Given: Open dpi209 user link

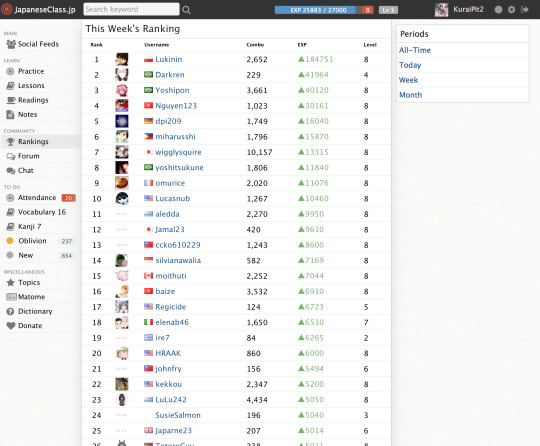Looking at the screenshot, I should [168, 121].
